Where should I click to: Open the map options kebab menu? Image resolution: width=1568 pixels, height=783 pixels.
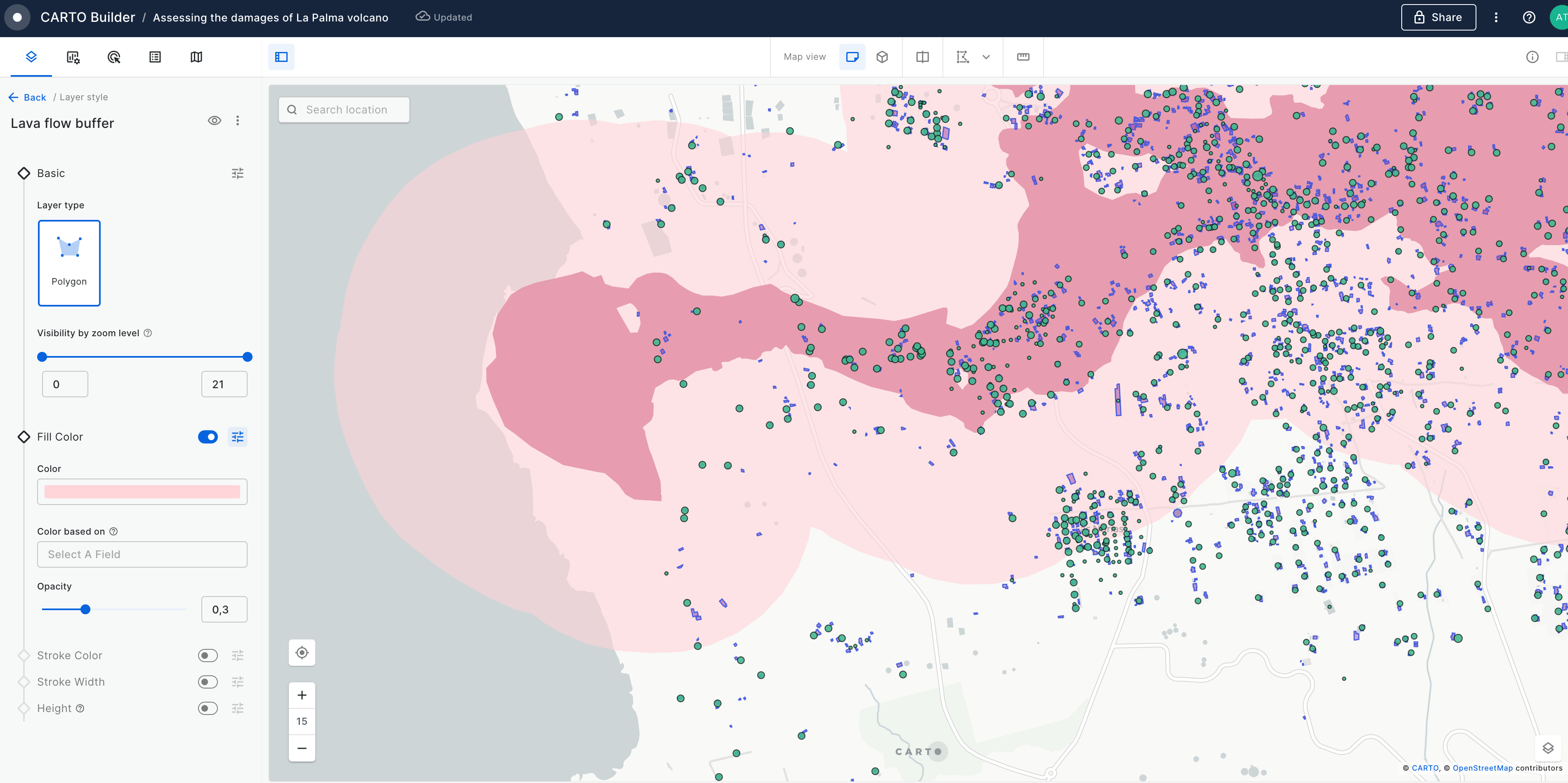point(1496,17)
